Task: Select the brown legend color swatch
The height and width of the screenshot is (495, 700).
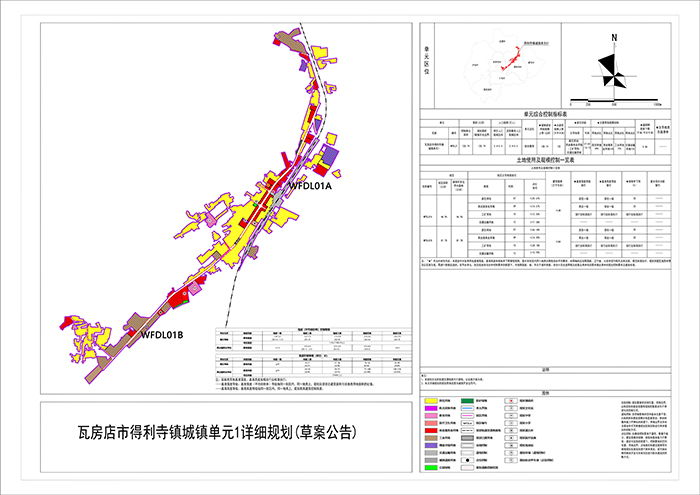Action: click(x=431, y=438)
